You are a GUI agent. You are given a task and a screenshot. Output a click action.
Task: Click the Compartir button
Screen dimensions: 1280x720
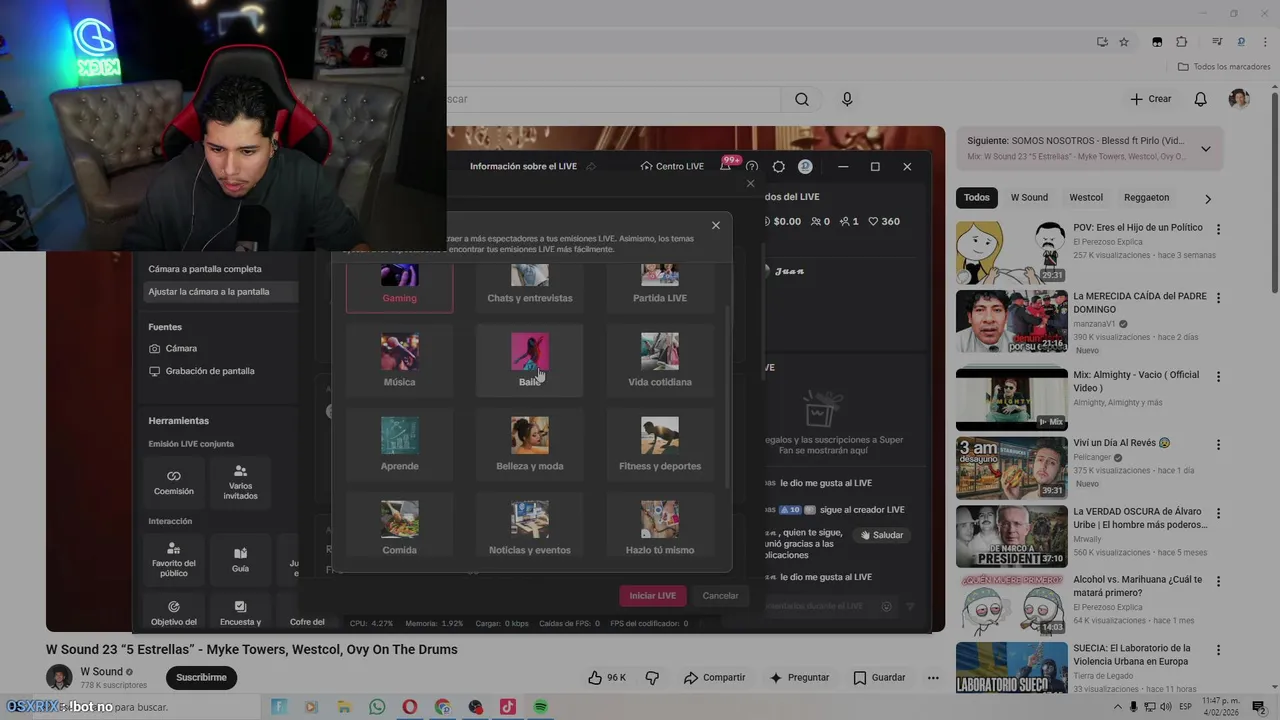714,678
